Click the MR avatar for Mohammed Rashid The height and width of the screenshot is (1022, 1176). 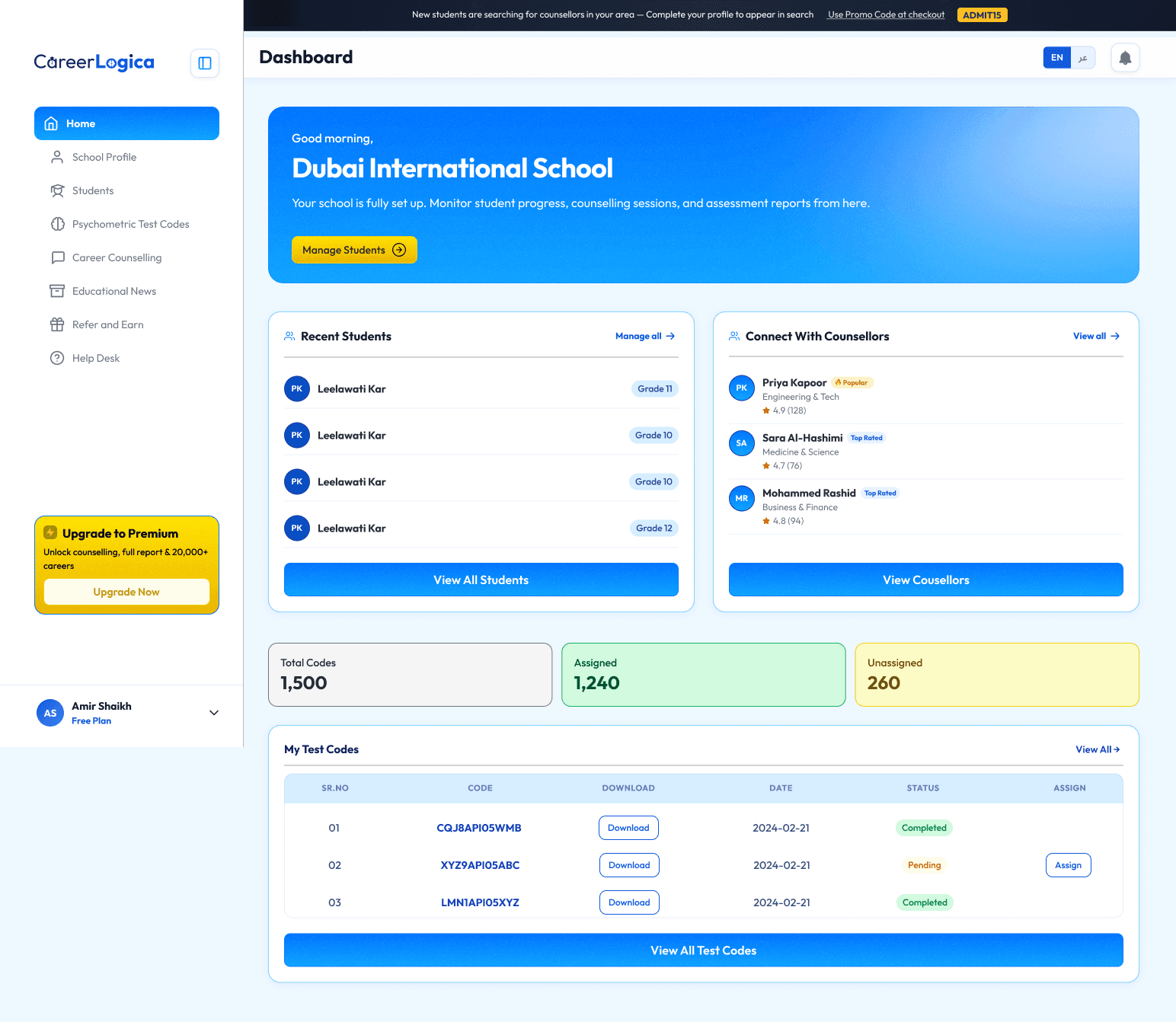(x=742, y=499)
